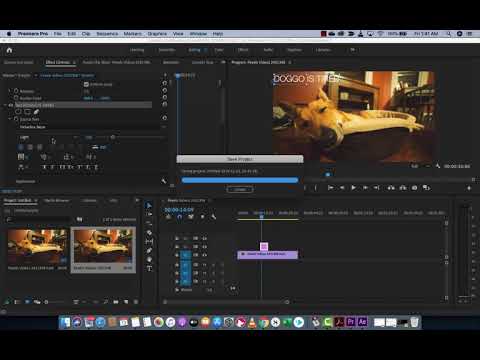Click the New Bin icon in Project panel
This screenshot has height=360, width=480.
pos(116,302)
